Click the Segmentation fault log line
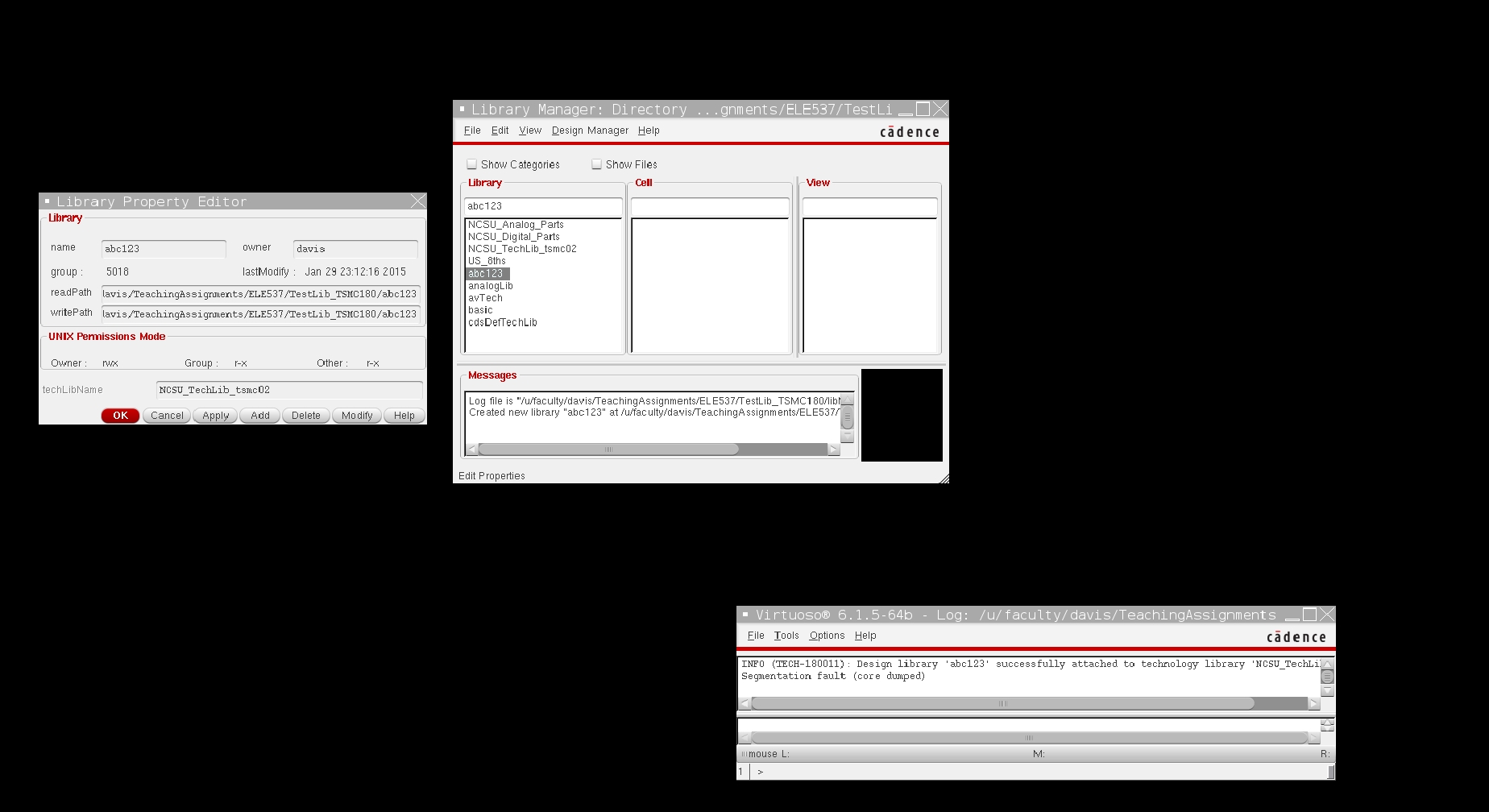1489x812 pixels. click(833, 677)
